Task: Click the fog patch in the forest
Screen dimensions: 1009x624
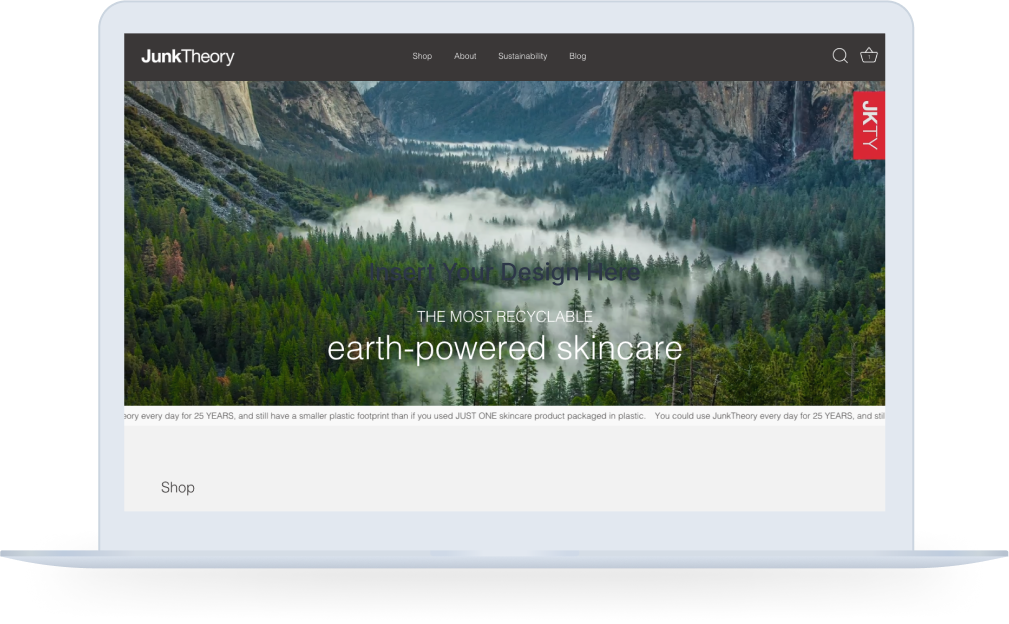Action: pos(450,215)
